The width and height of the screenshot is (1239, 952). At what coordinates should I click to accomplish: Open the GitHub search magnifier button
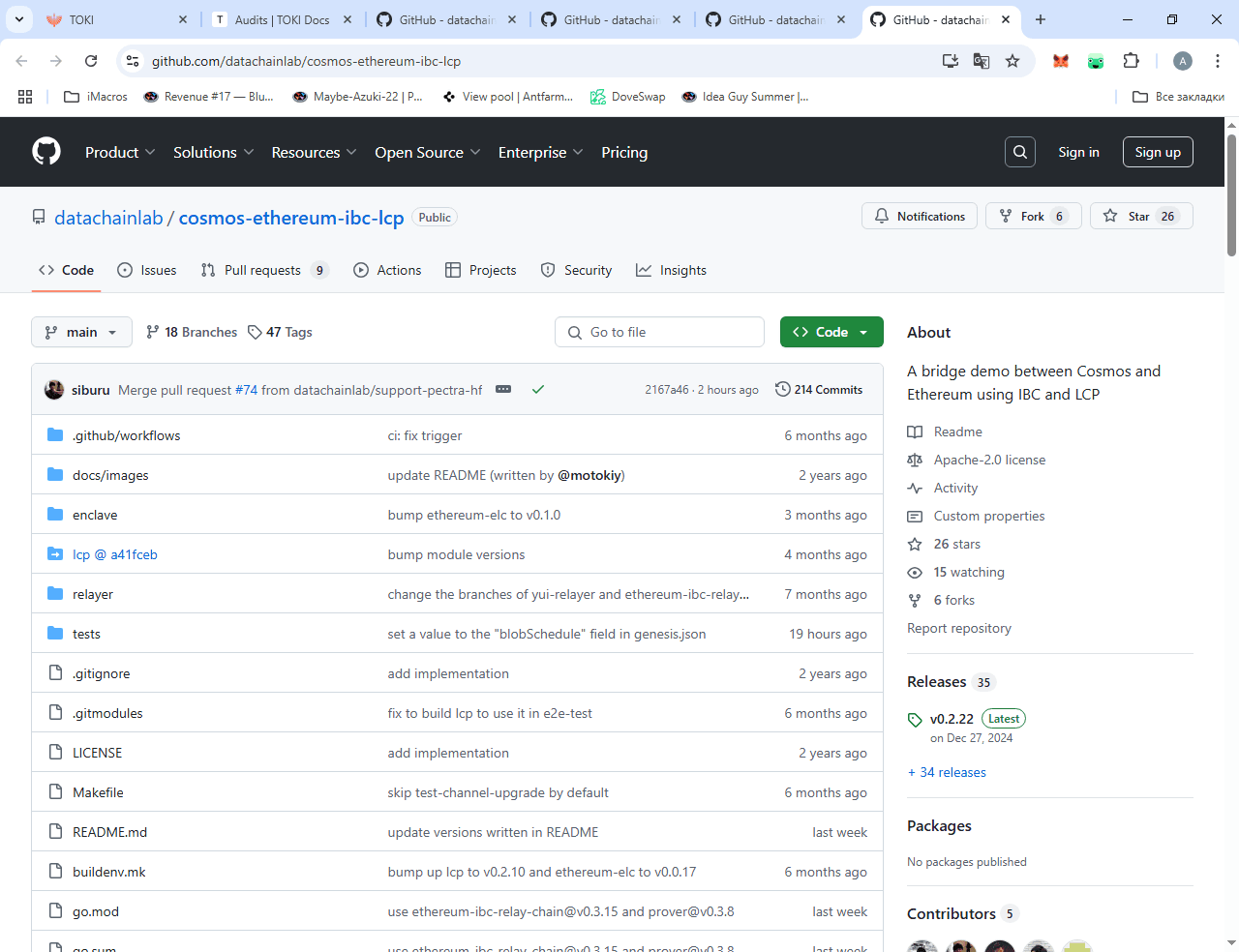1020,152
